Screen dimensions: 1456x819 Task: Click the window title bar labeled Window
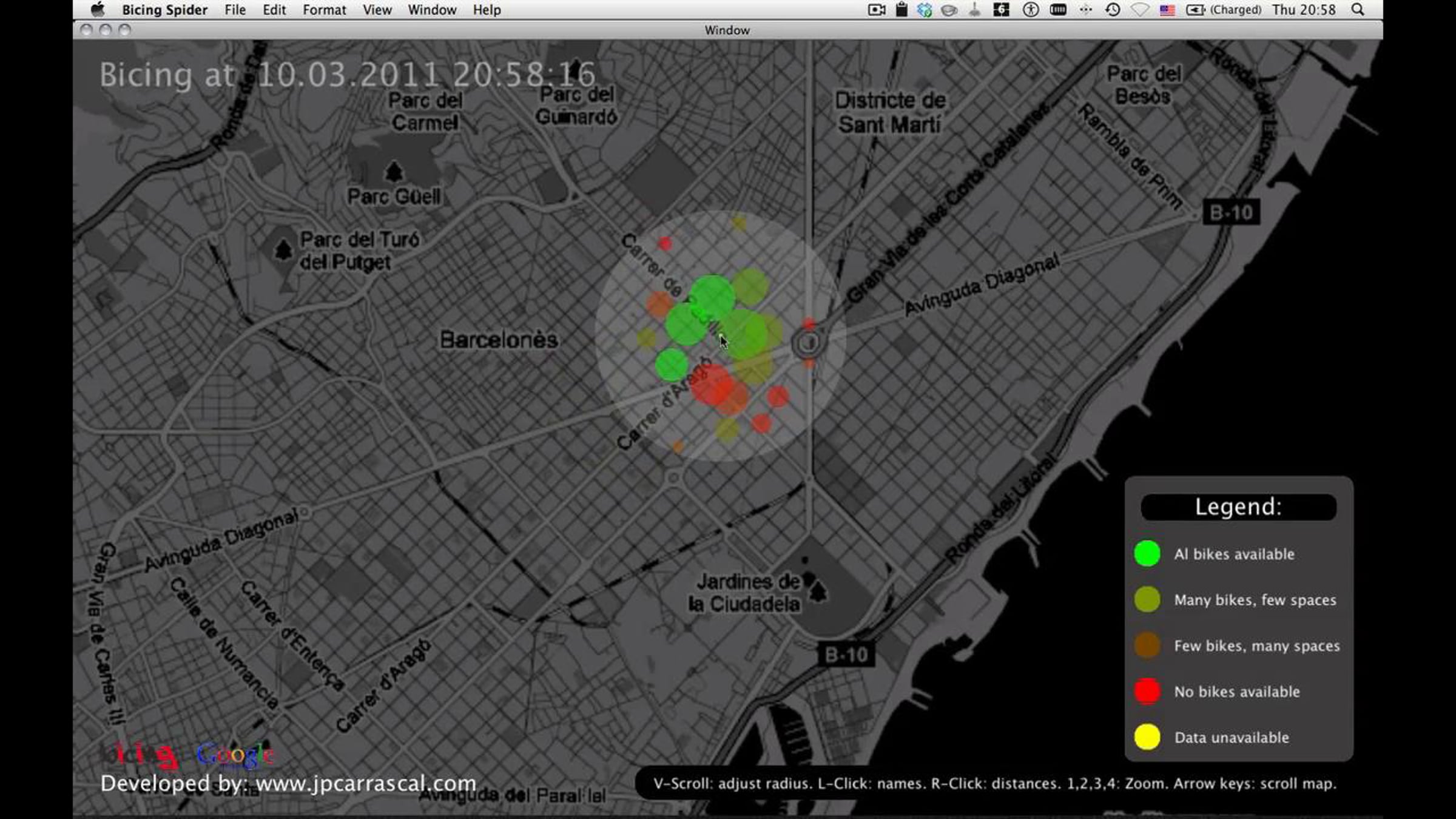(727, 30)
